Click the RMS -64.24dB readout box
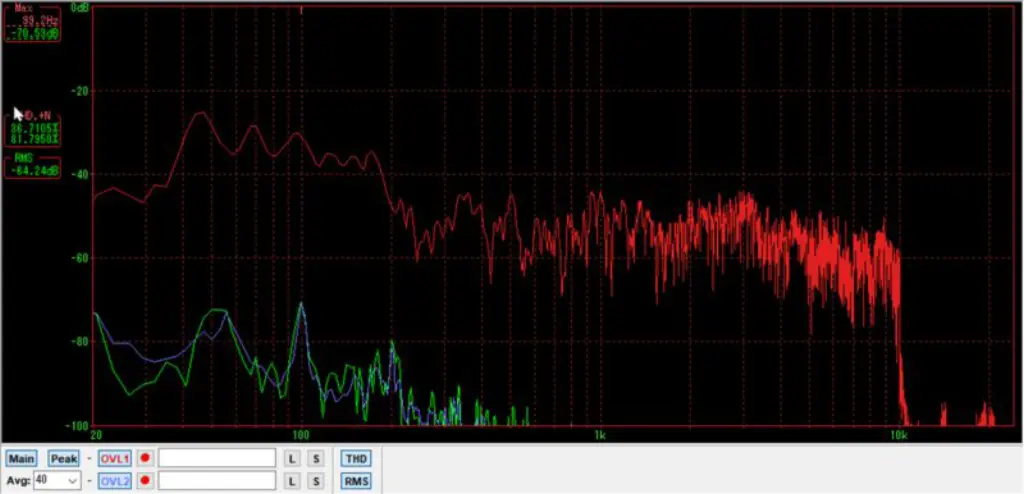 point(33,167)
